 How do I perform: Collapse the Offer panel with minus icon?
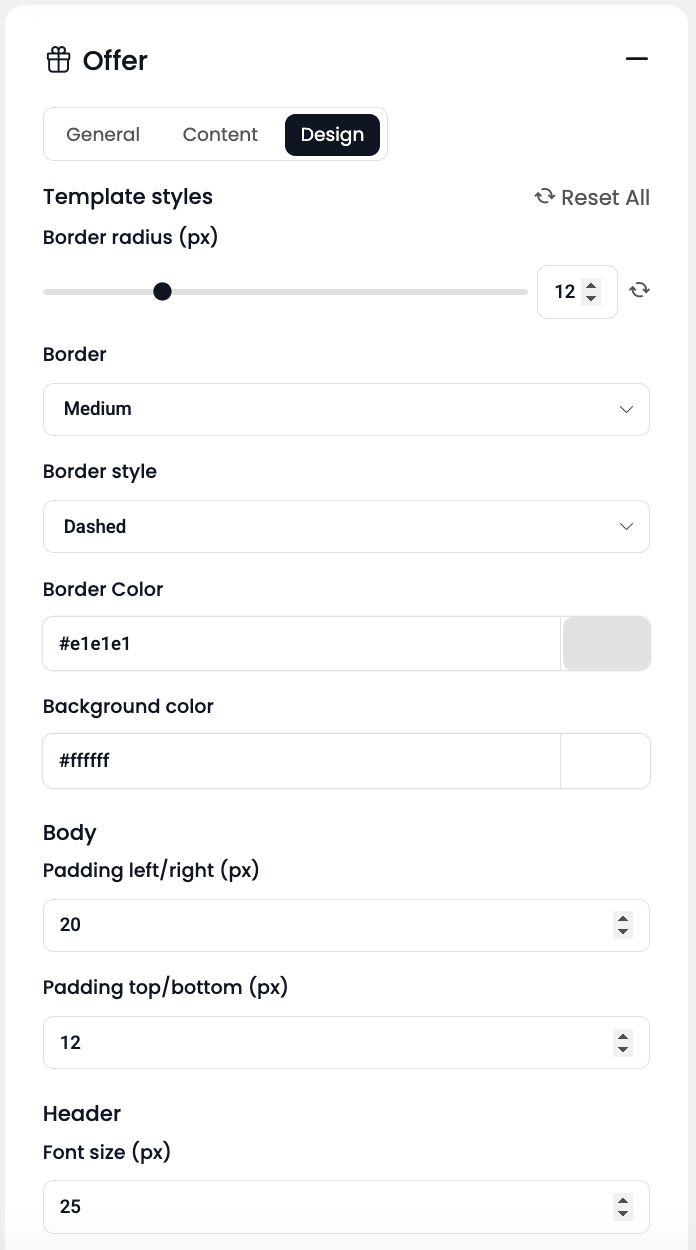[x=637, y=59]
